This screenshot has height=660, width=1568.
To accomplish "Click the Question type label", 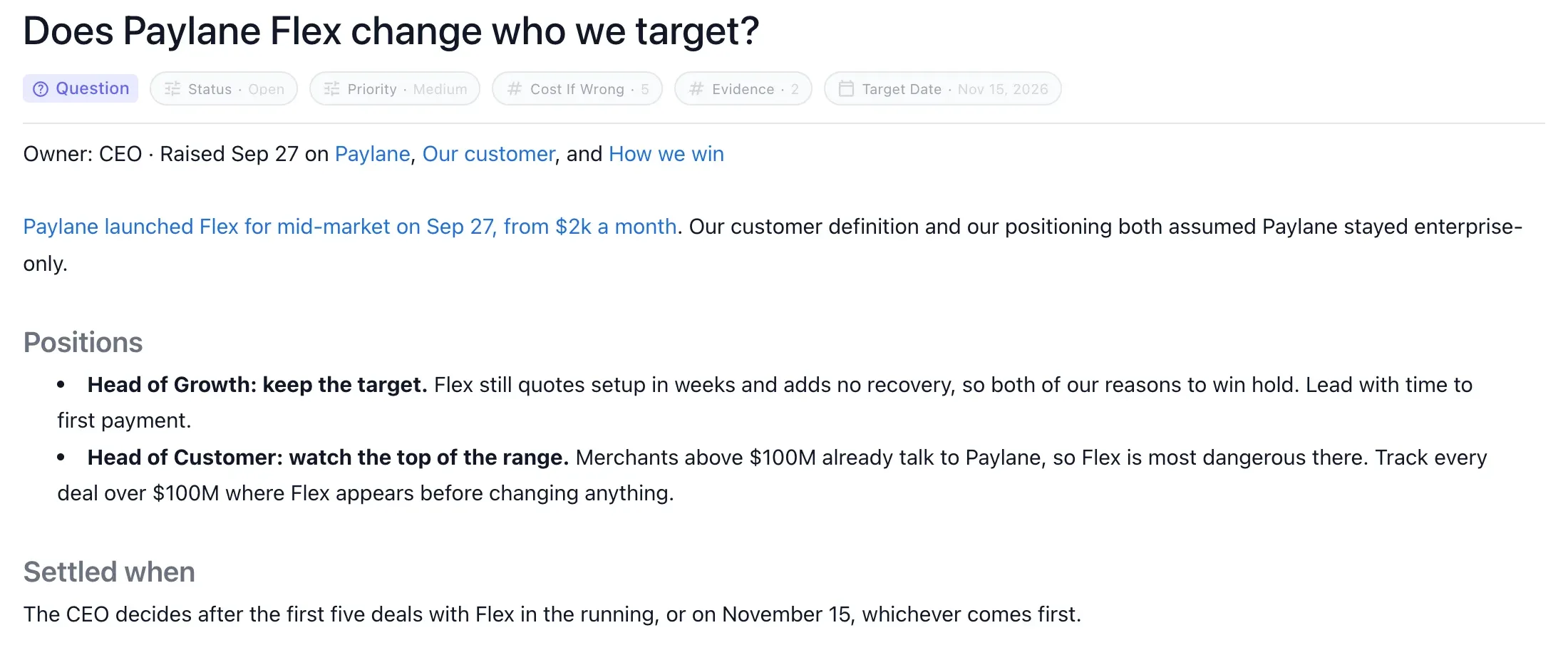I will click(x=93, y=88).
